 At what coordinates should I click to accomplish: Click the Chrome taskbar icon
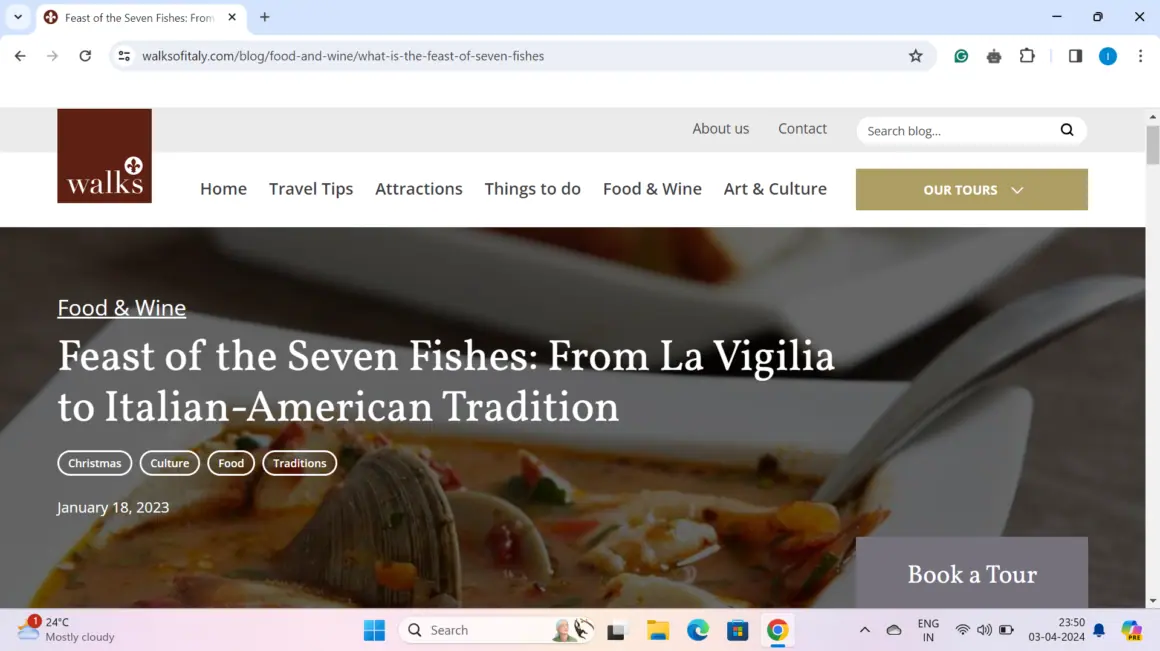pos(778,630)
